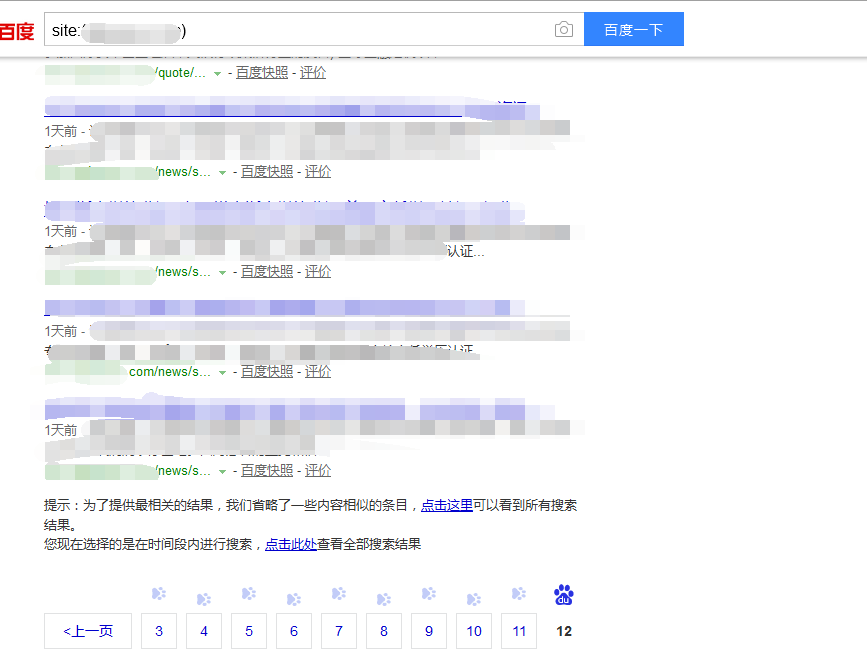
Task: Click the camera icon for image search
Action: pyautogui.click(x=563, y=29)
